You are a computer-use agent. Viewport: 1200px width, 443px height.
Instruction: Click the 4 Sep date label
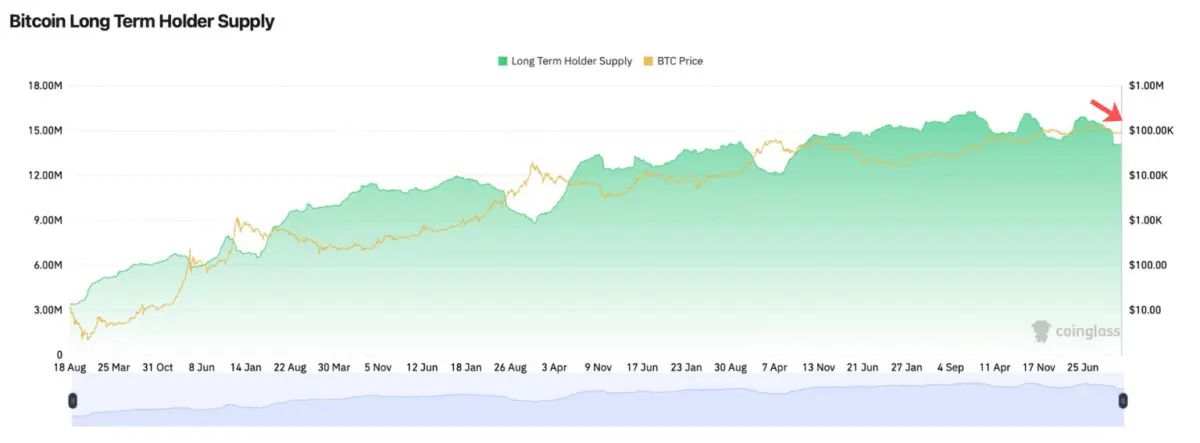tap(949, 367)
